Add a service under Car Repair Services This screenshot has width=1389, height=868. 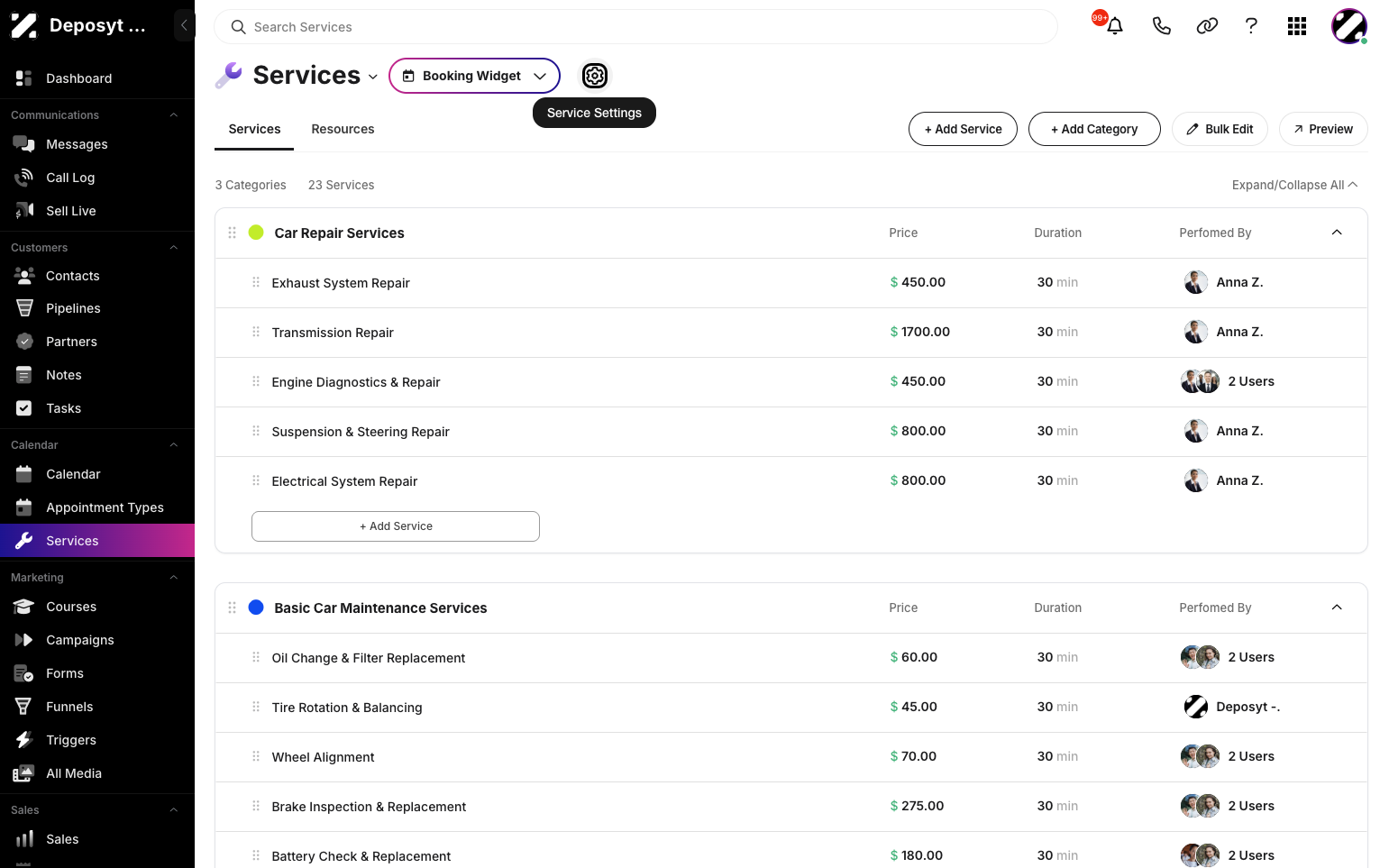[x=396, y=526]
